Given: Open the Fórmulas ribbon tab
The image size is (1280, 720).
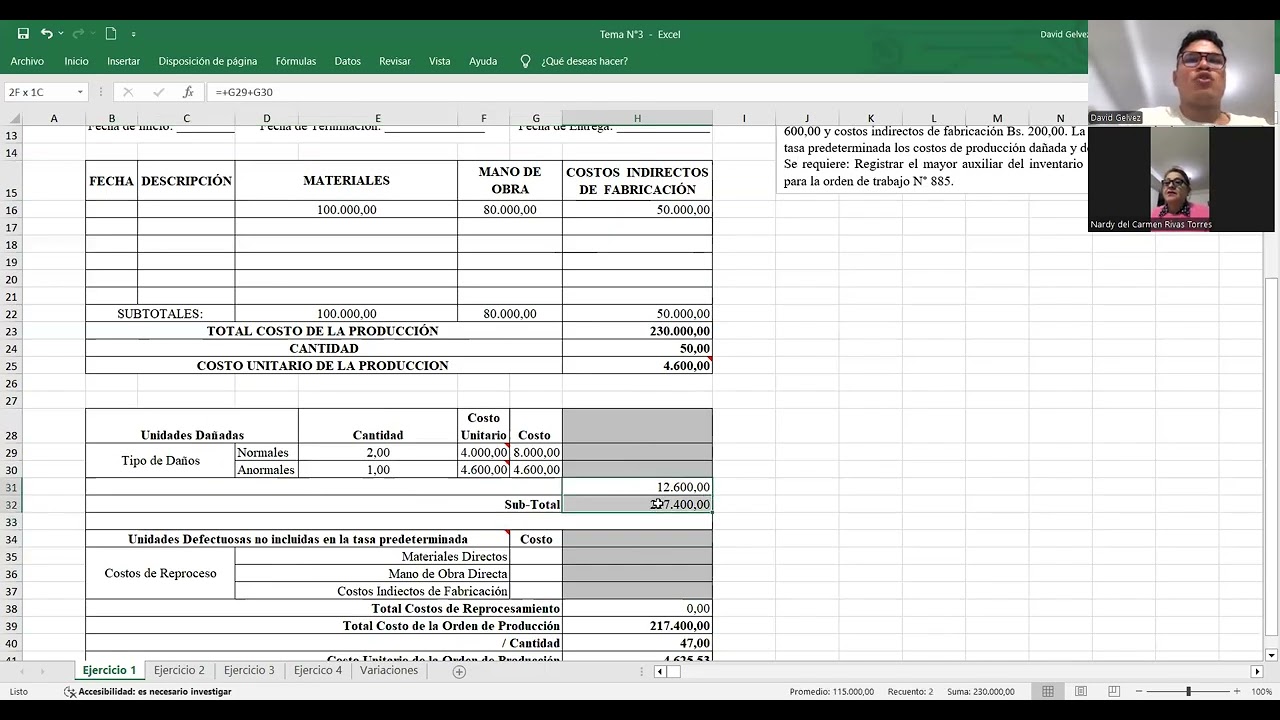Looking at the screenshot, I should pos(296,61).
